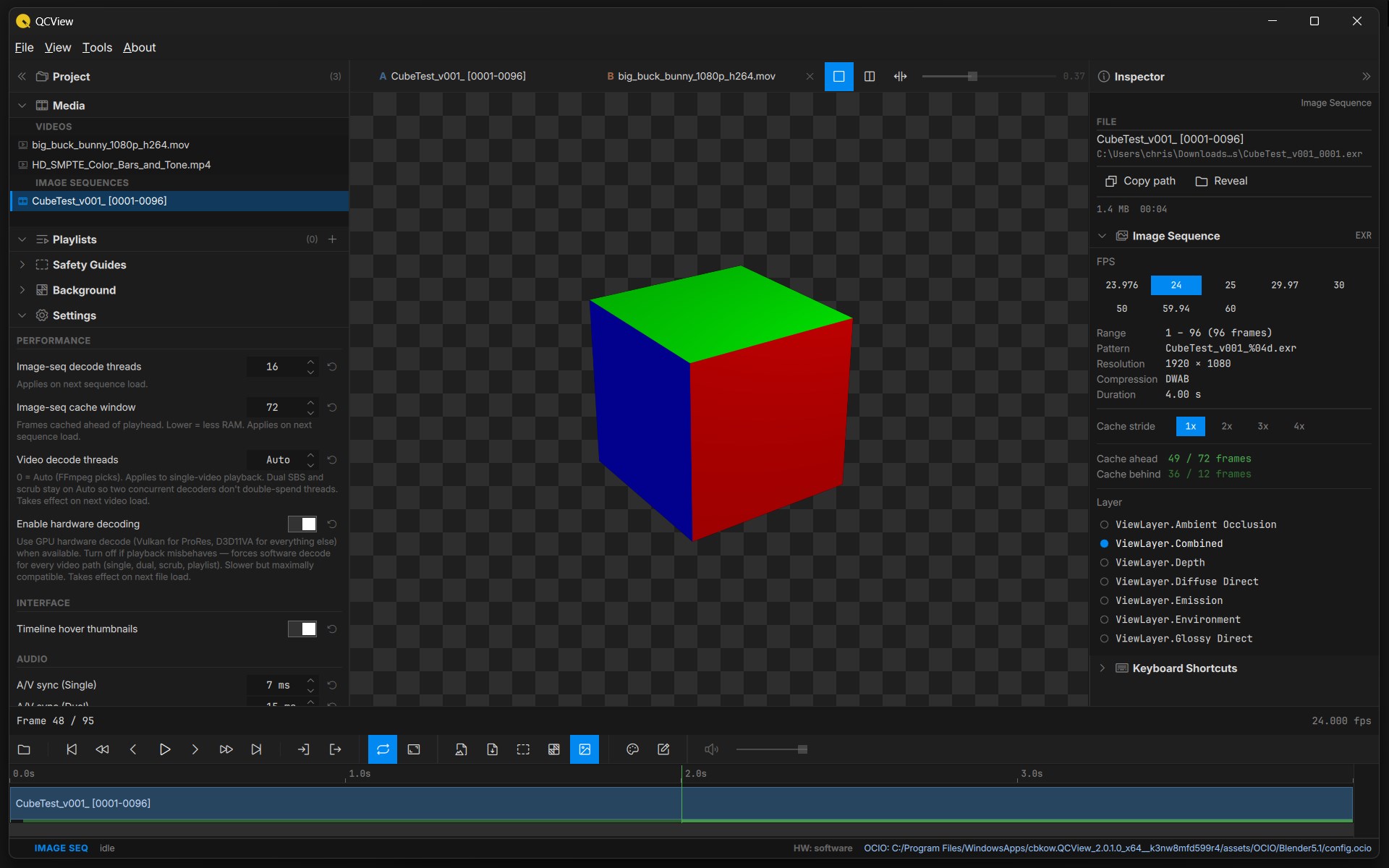Collapse the Settings section
1389x868 pixels.
click(x=22, y=315)
